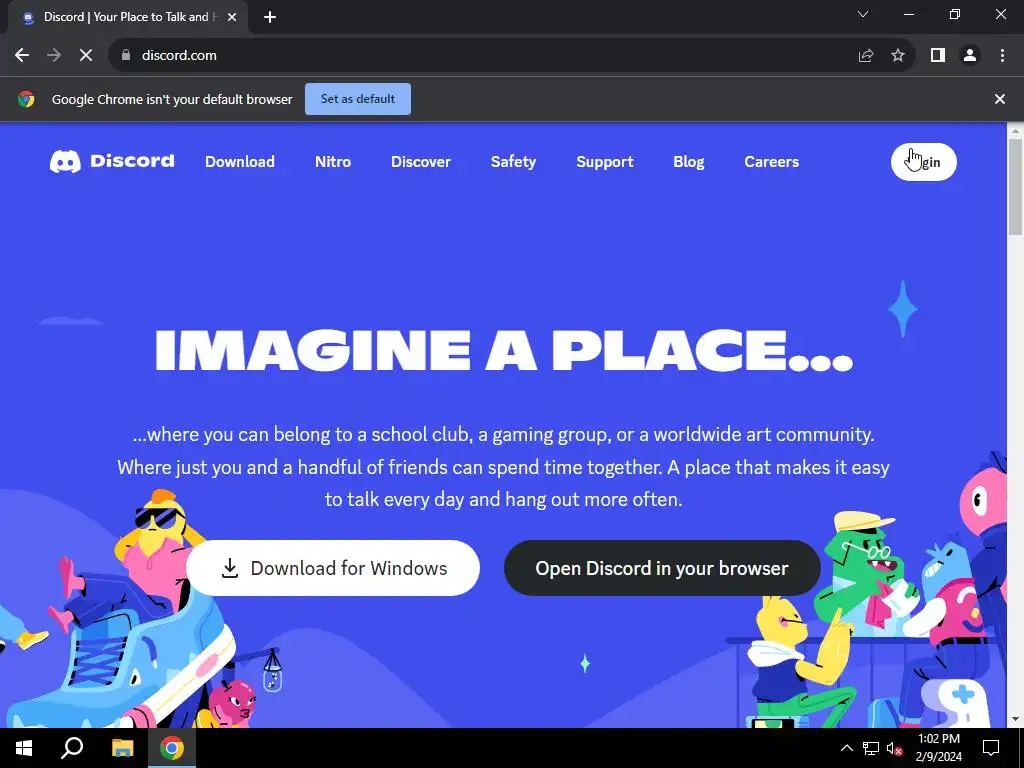The width and height of the screenshot is (1024, 768).
Task: Open the side panel icon
Action: (938, 56)
